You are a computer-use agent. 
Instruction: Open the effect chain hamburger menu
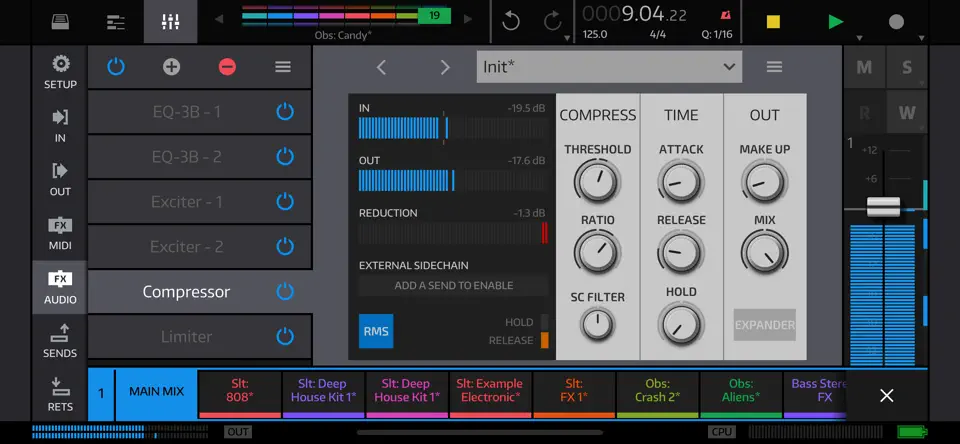pos(283,67)
